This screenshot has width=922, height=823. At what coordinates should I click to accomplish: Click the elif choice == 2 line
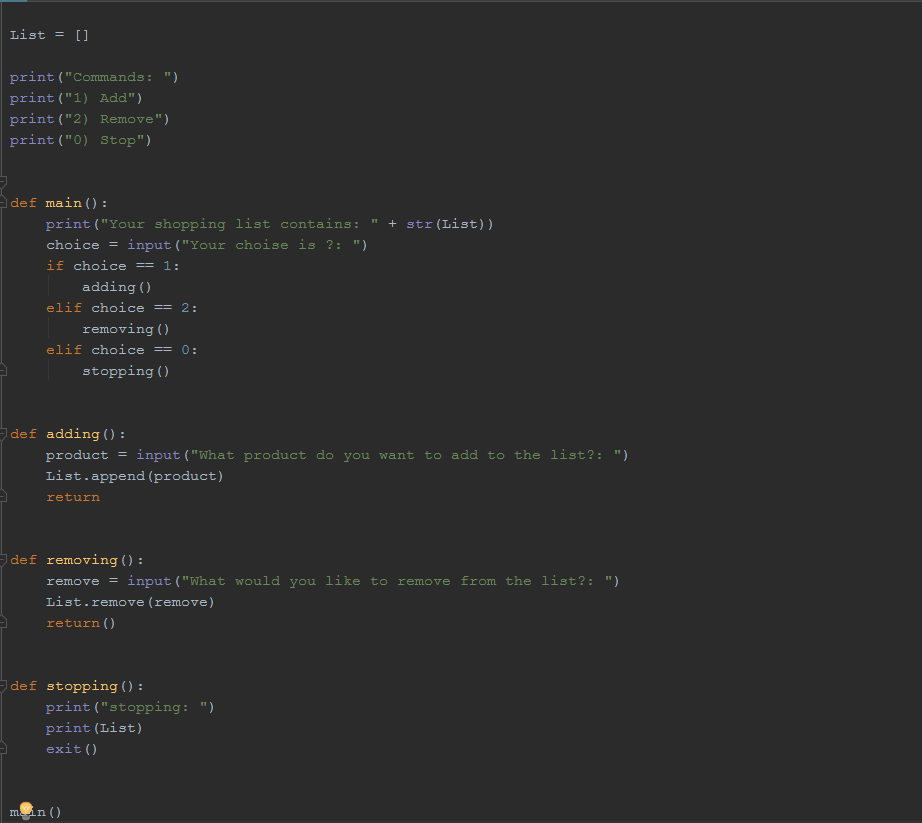120,307
